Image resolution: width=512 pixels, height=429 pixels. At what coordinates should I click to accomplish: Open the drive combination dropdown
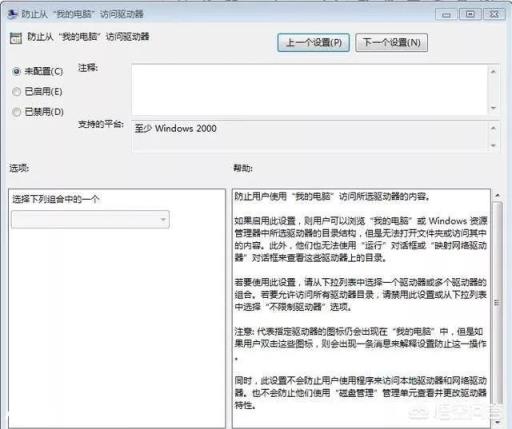click(90, 219)
